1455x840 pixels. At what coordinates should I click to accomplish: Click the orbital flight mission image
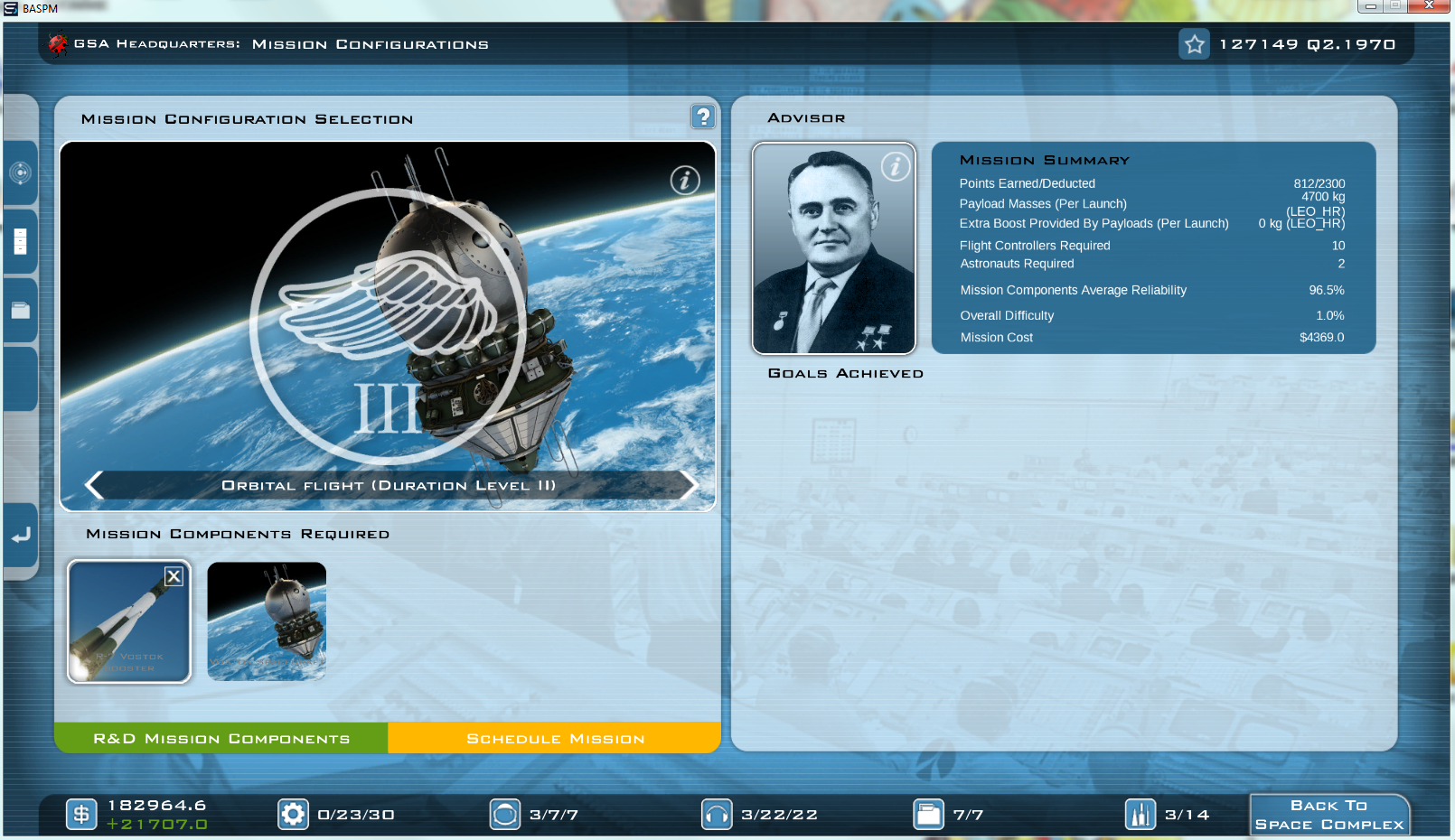388,325
